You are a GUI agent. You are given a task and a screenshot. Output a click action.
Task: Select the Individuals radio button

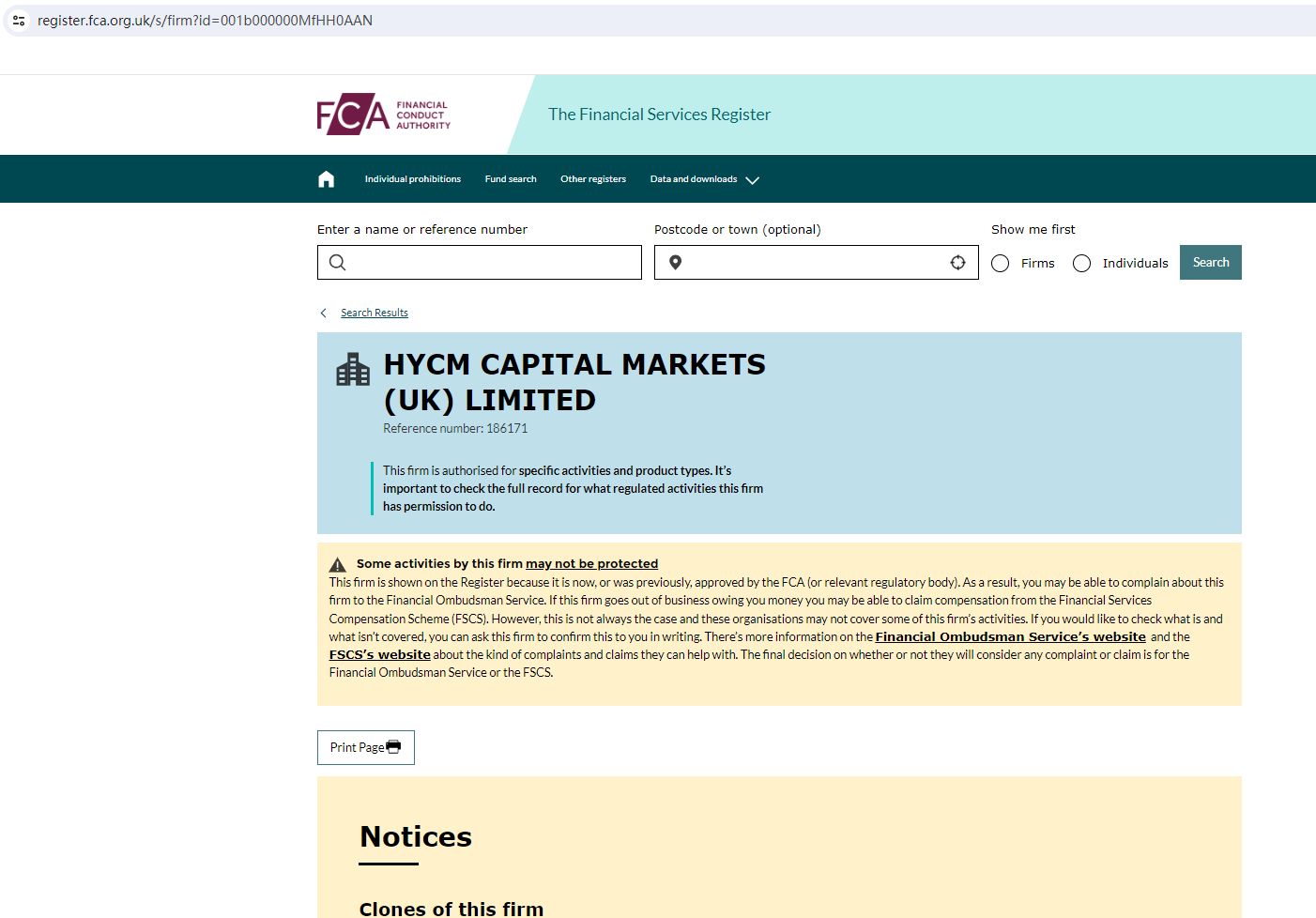pos(1081,264)
